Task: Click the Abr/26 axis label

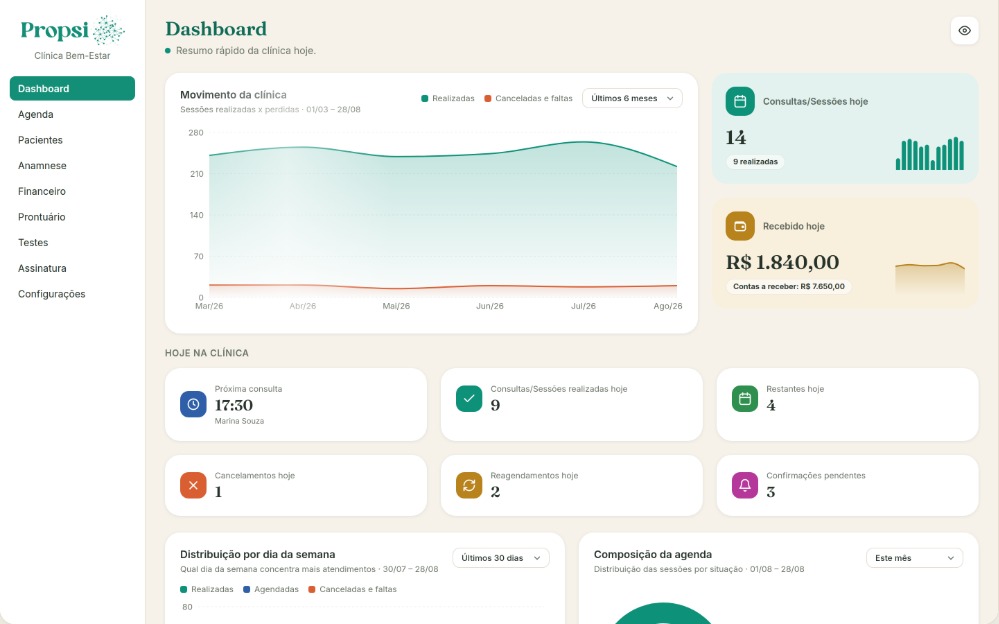Action: 303,306
